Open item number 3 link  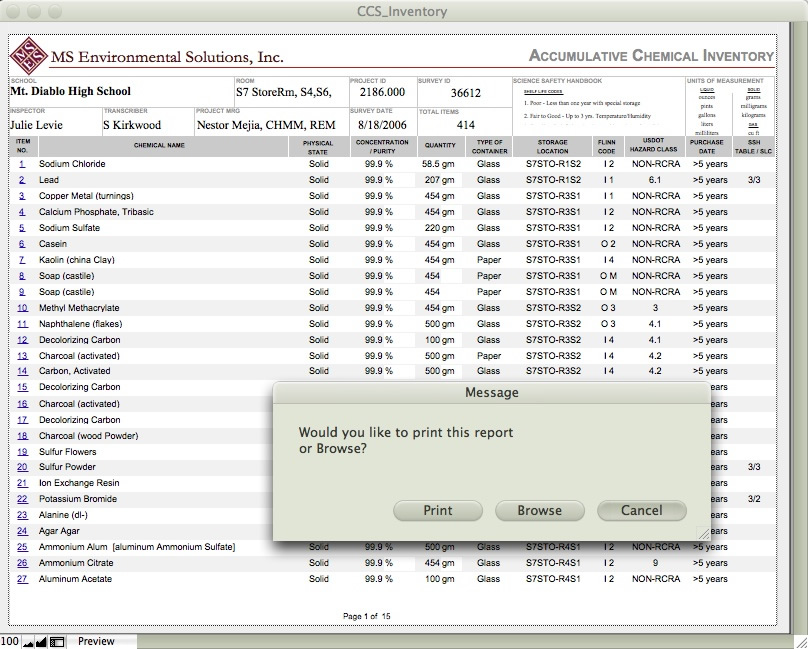coord(22,196)
